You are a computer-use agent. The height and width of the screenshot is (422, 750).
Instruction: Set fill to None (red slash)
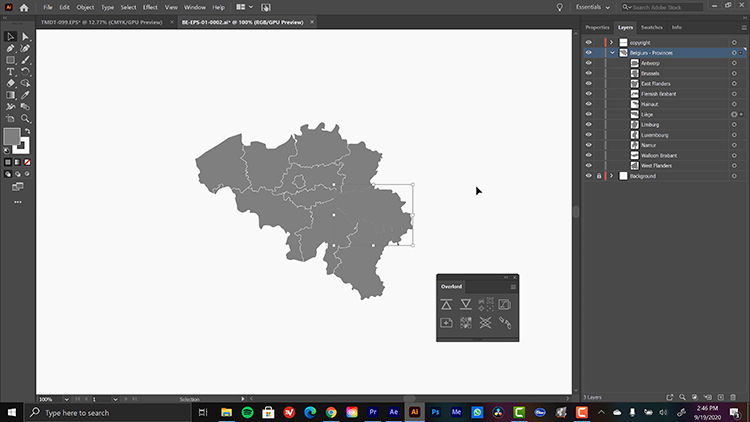coord(27,162)
